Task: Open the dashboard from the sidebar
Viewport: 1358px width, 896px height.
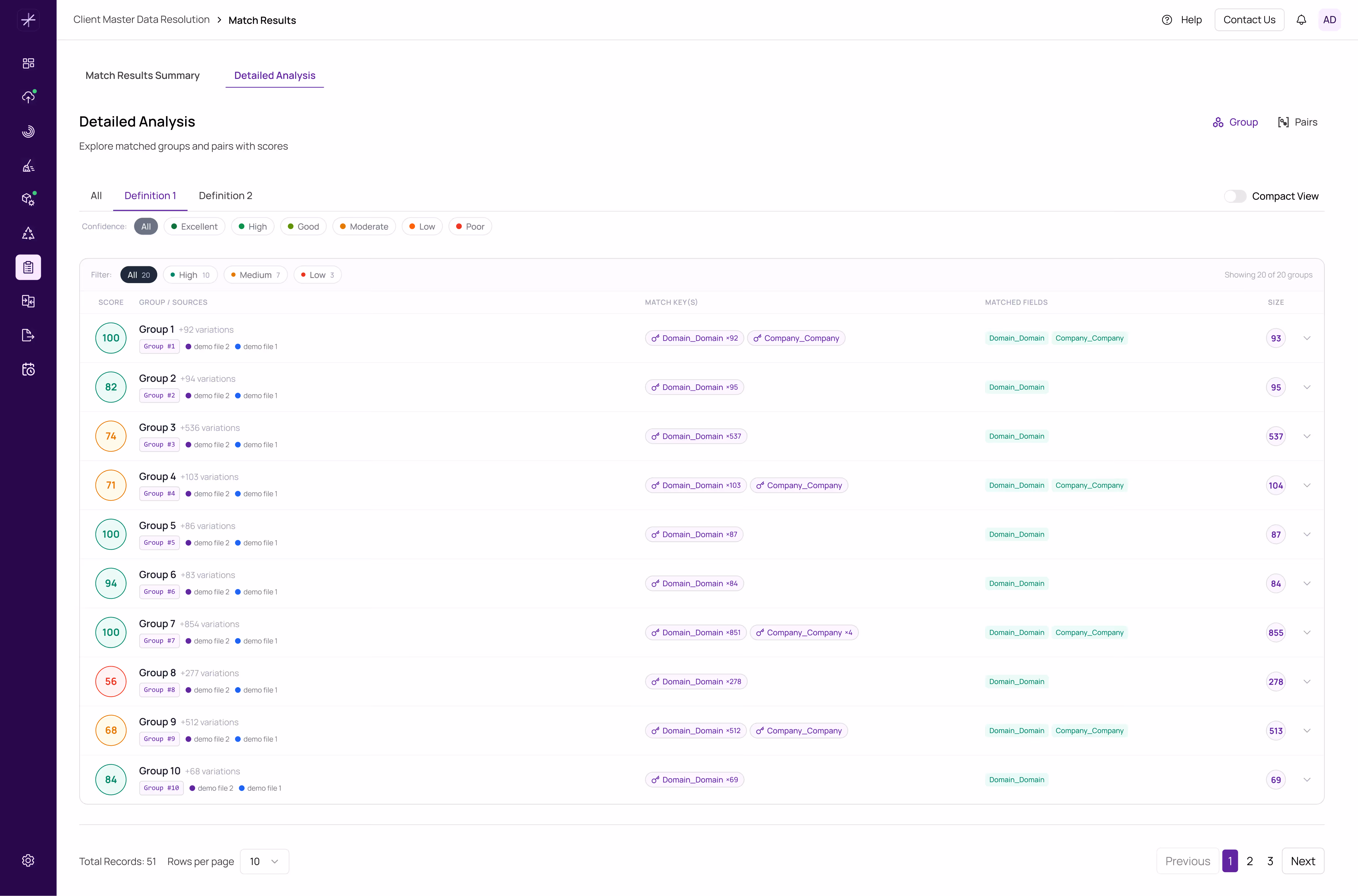Action: pos(28,63)
